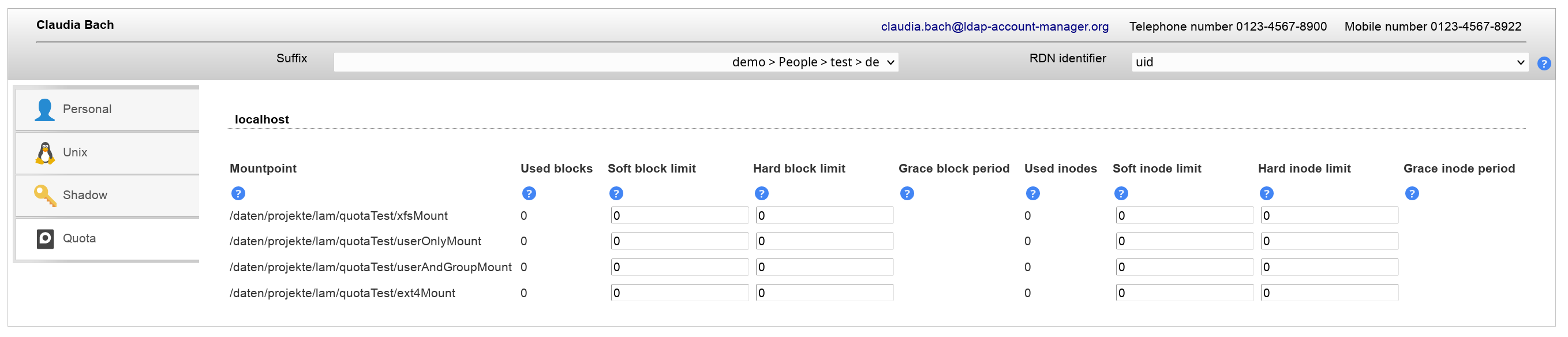
Task: Click Soft inode limit help icon
Action: pos(1122,194)
